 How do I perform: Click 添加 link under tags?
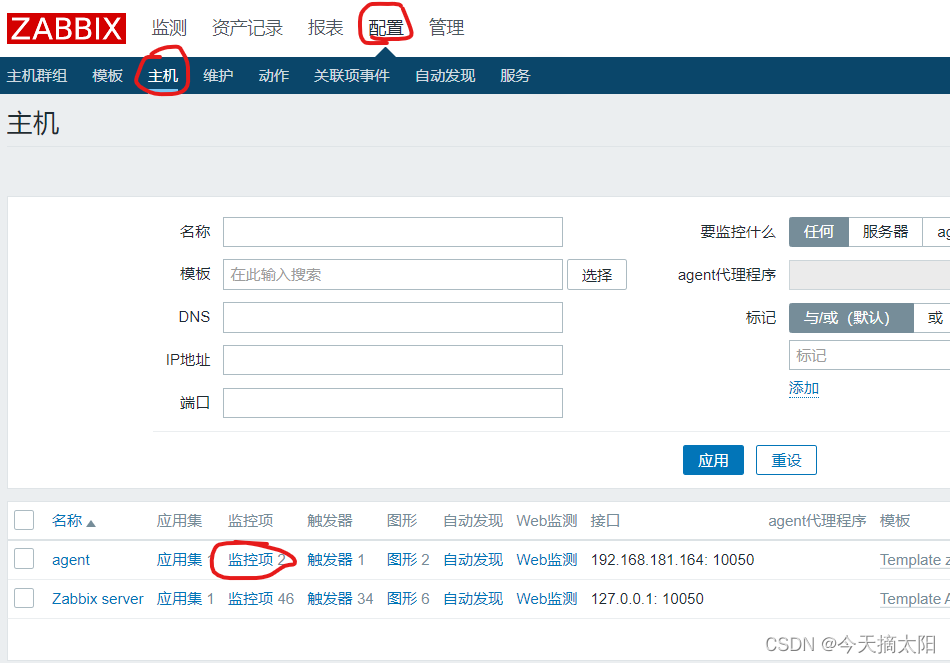tap(804, 388)
